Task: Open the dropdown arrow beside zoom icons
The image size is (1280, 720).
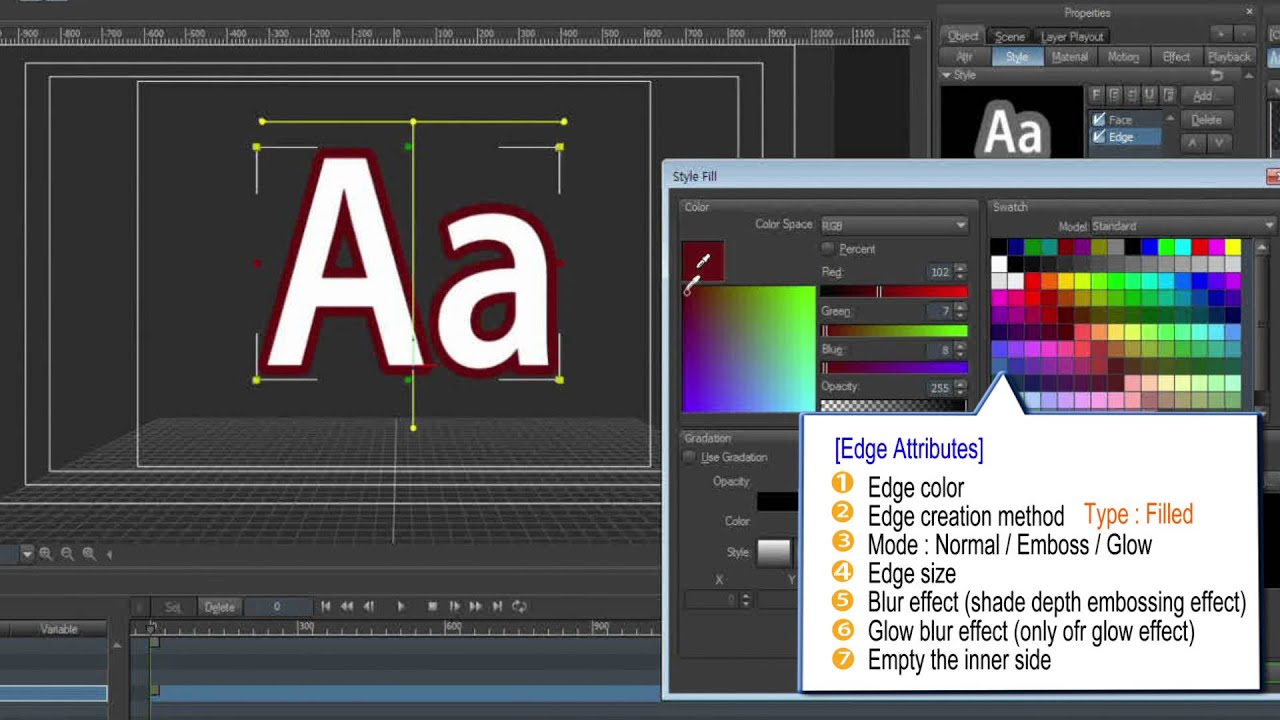Action: tap(27, 553)
